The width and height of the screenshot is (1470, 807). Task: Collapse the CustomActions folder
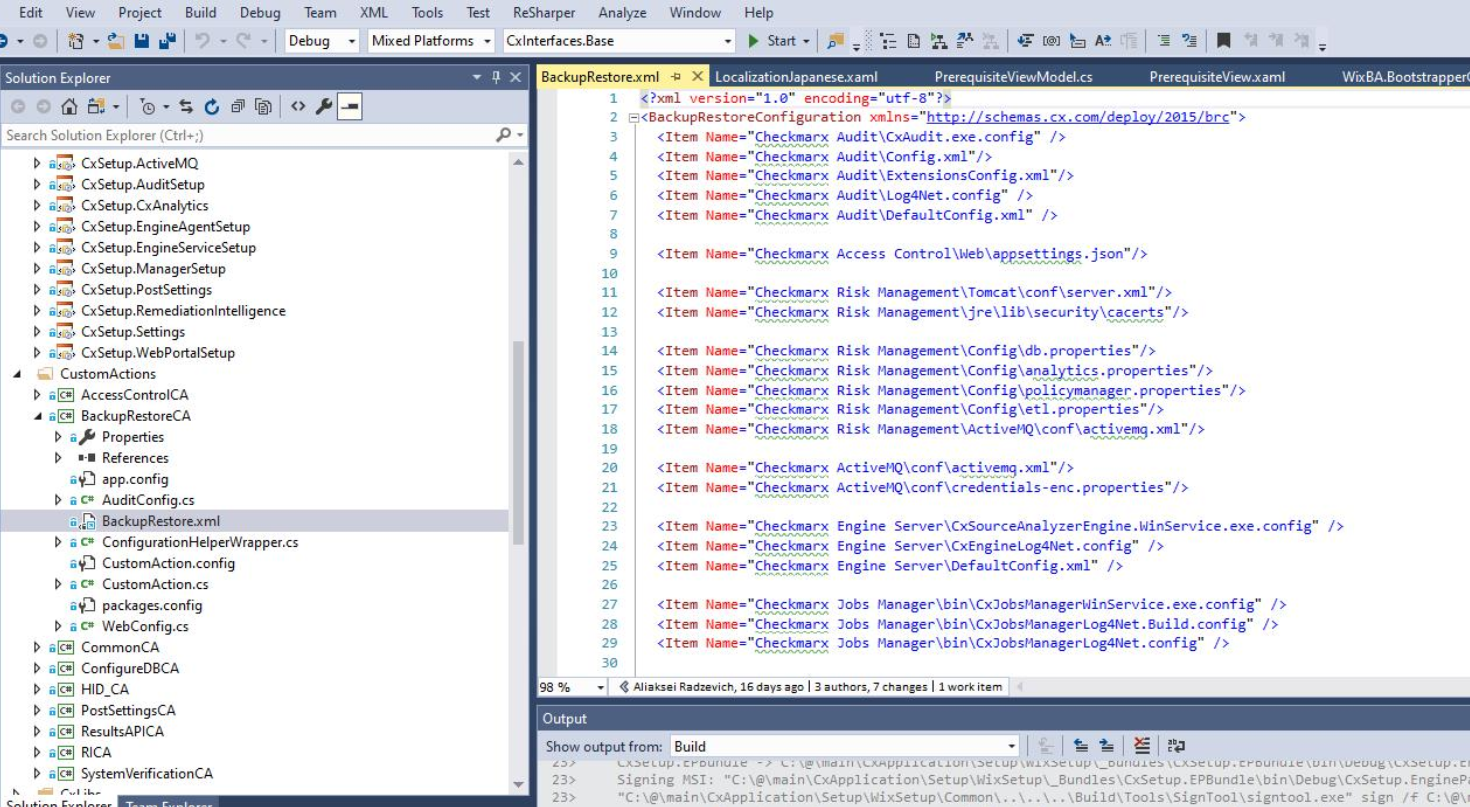18,374
